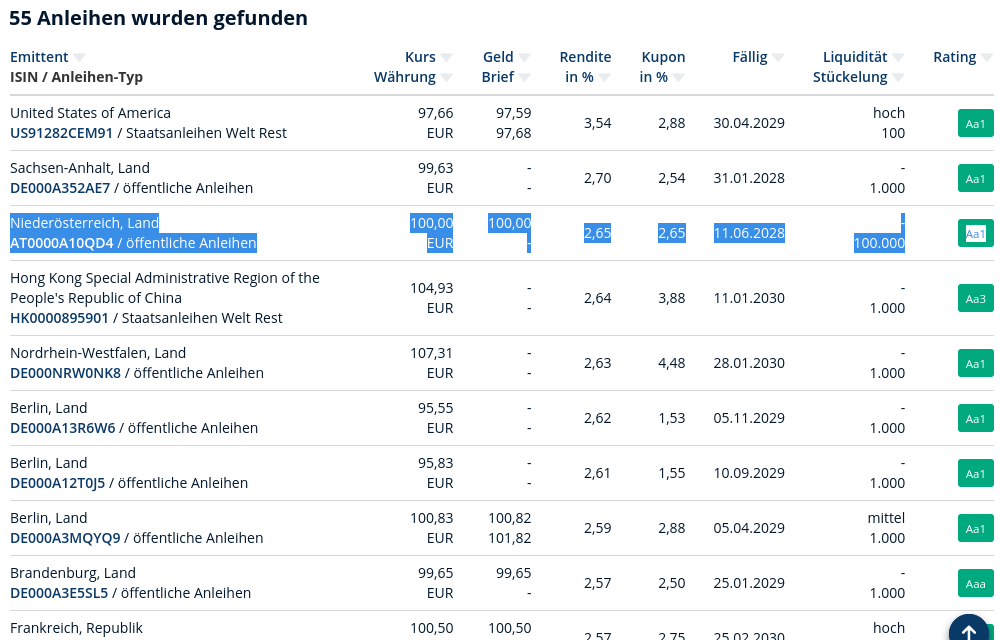Sort table by Stückelung arrow
This screenshot has height=640, width=1000.
tap(898, 78)
